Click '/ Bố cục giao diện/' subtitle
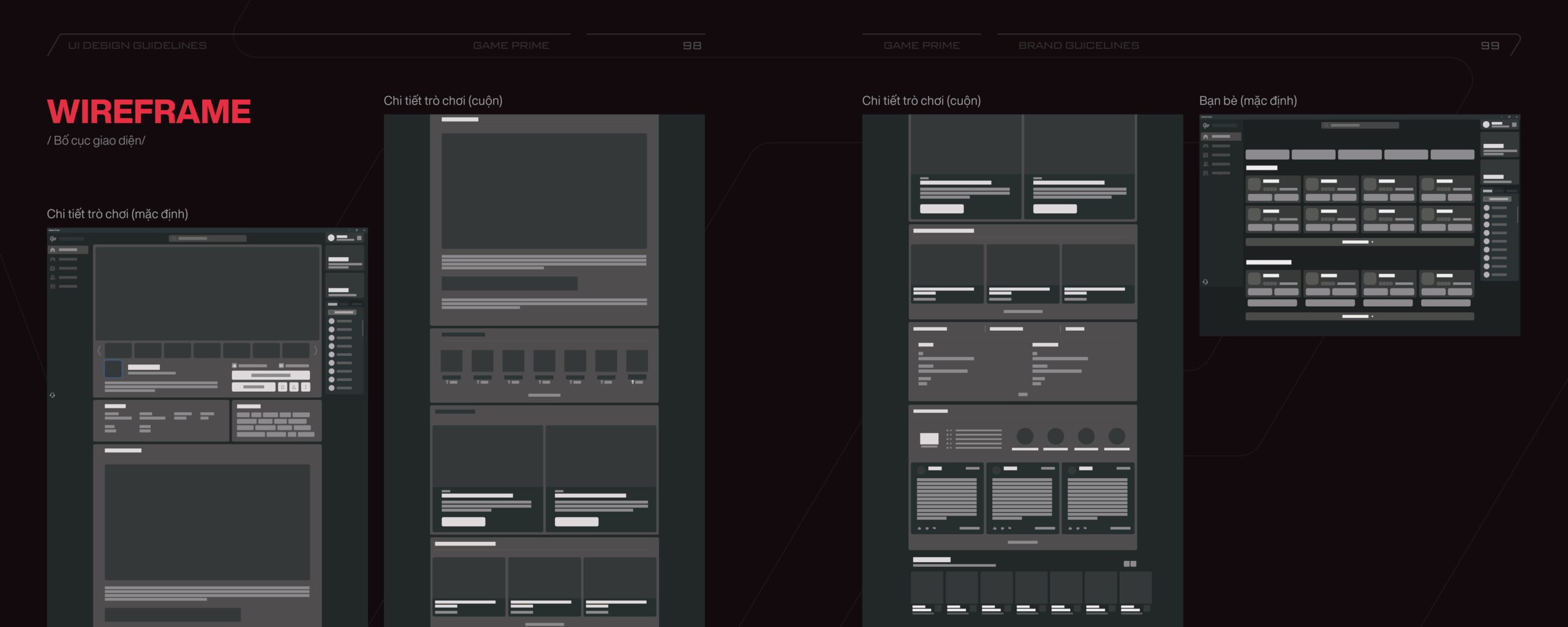 pos(96,140)
